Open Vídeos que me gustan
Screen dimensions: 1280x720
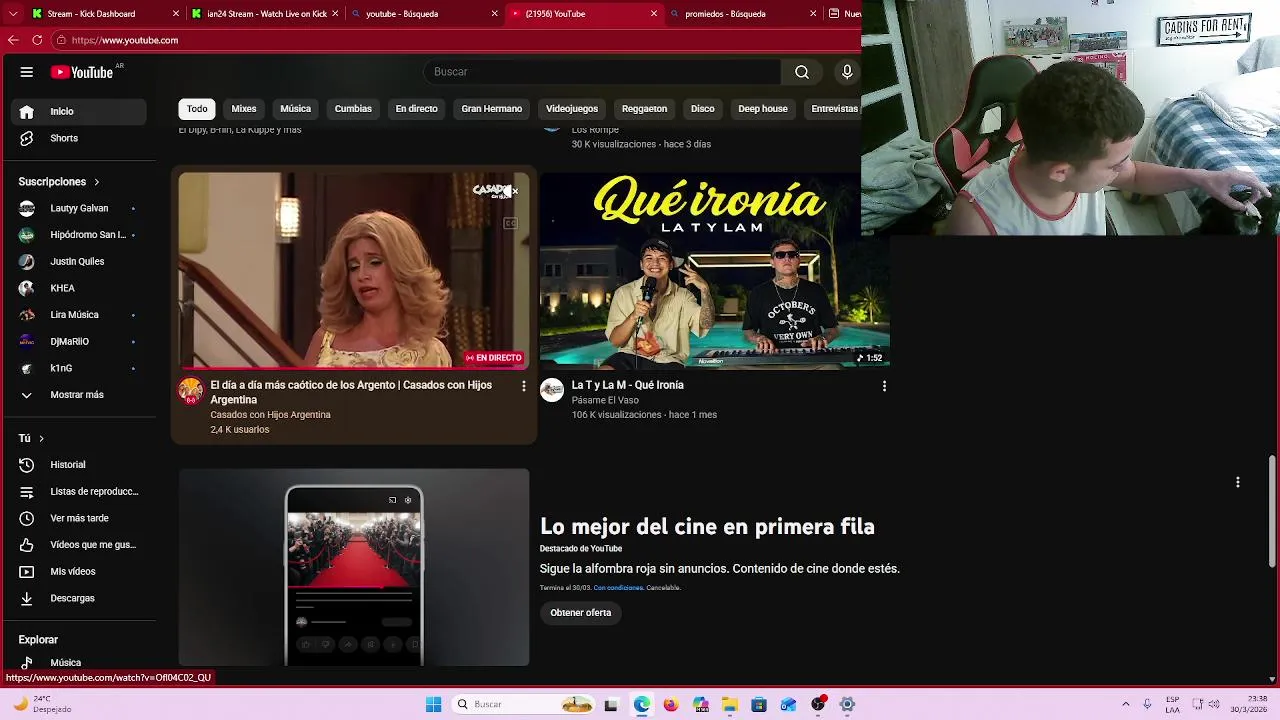point(79,545)
